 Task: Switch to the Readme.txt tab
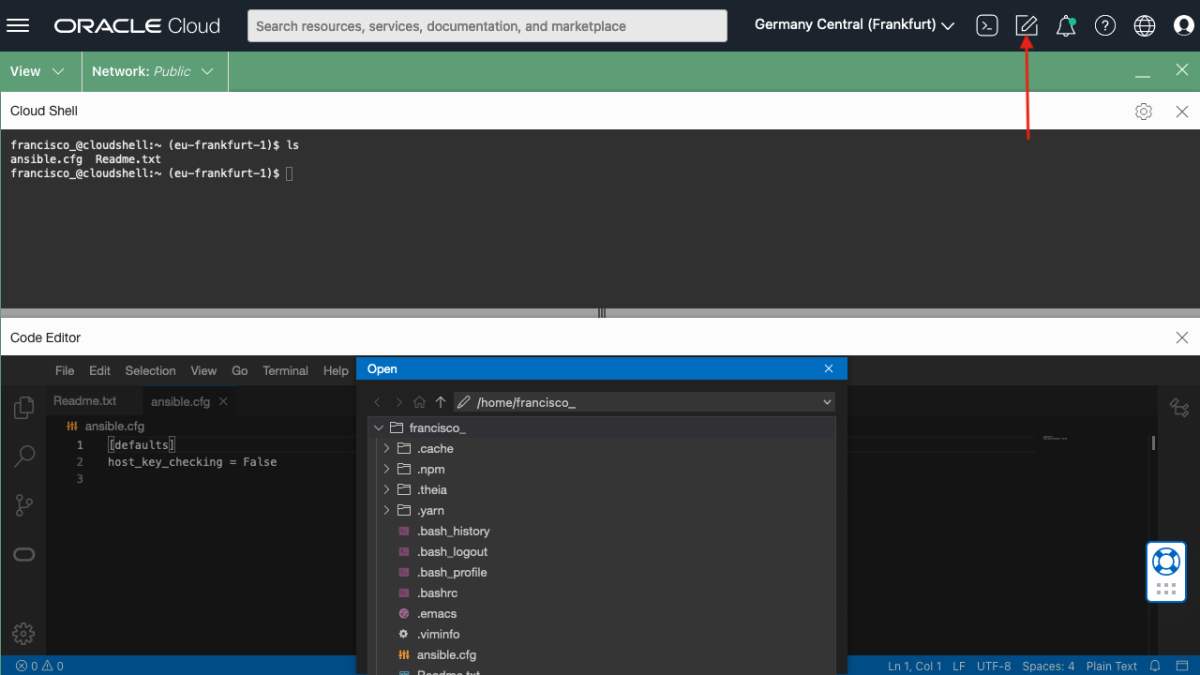(x=86, y=400)
